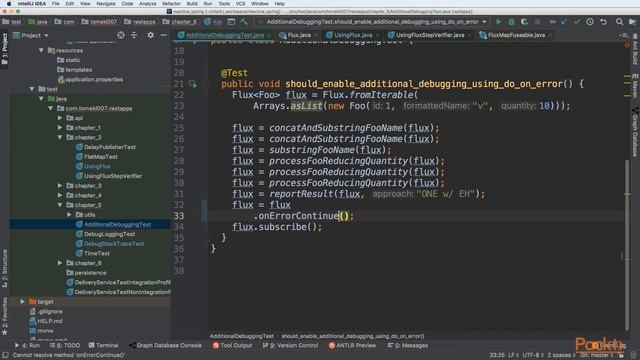Toggle the Maven side panel

[x=635, y=86]
